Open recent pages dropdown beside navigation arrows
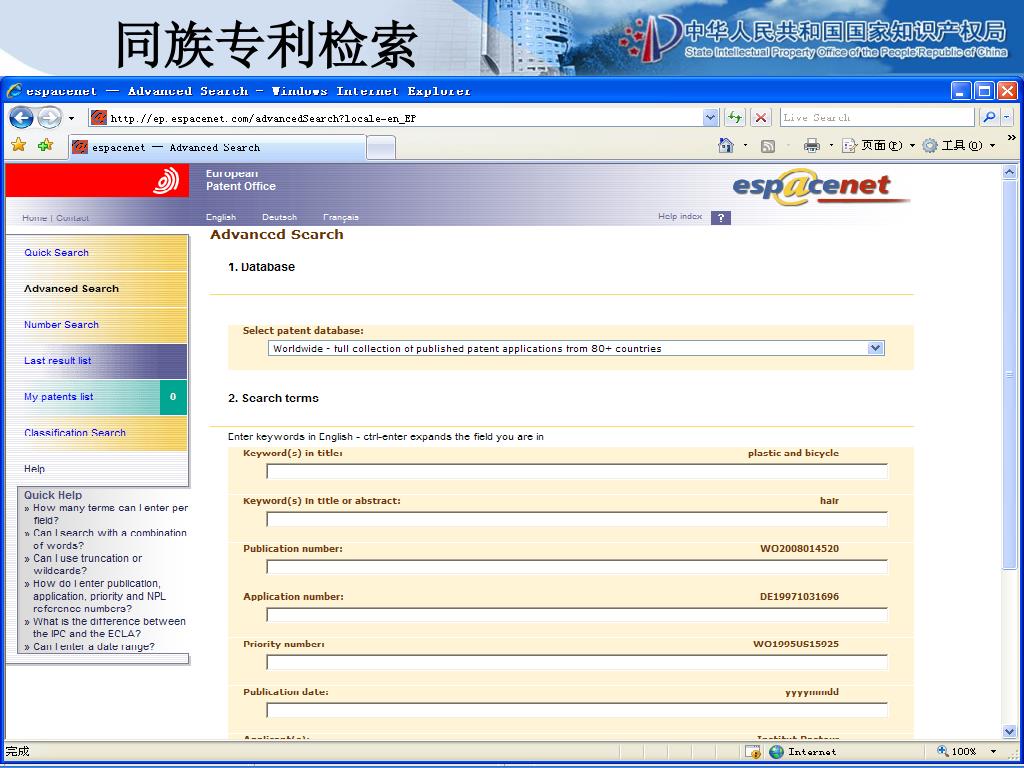 71,119
